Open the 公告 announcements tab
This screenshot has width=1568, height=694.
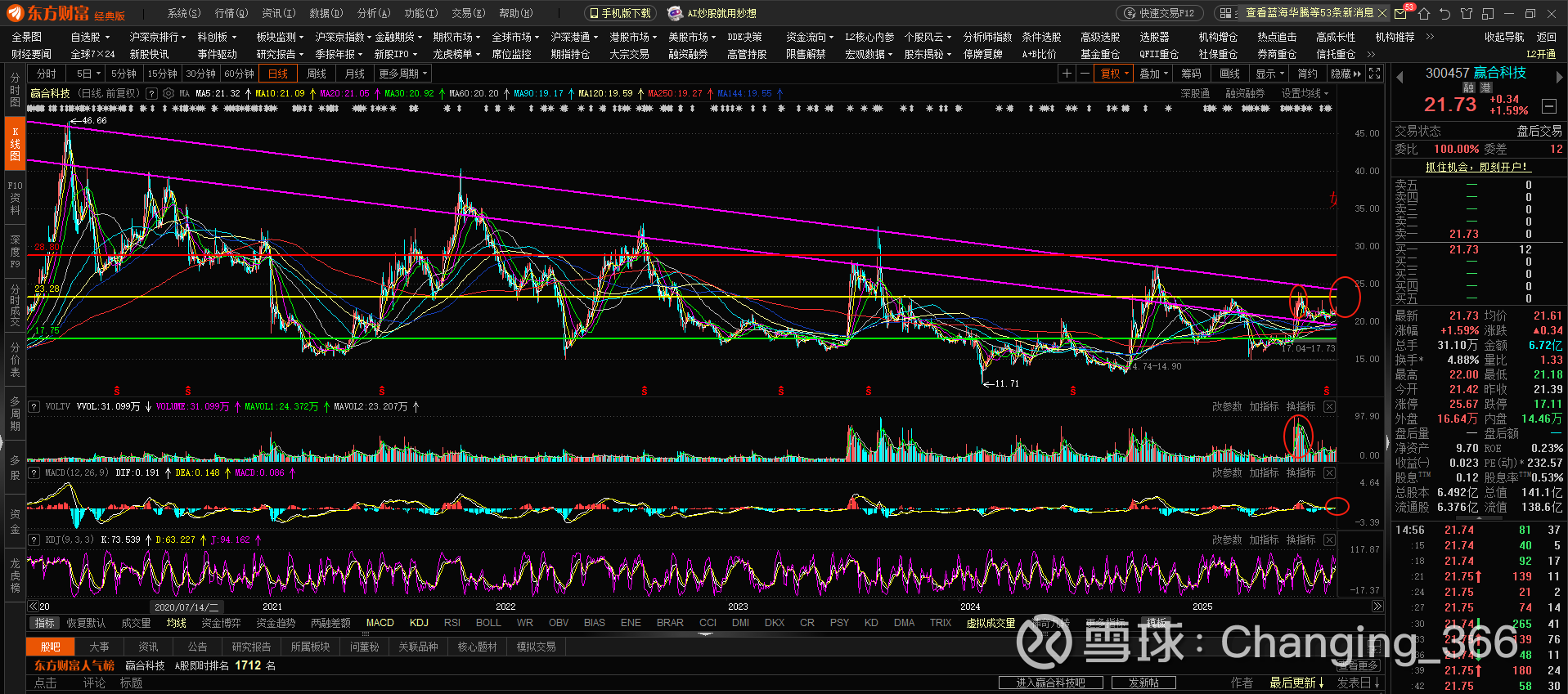pyautogui.click(x=197, y=647)
